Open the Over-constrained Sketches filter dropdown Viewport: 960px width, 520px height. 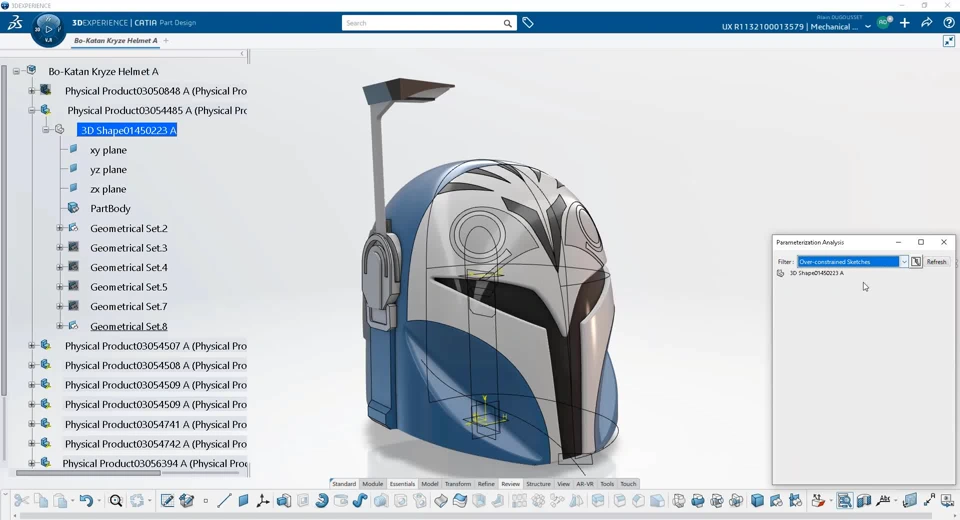(904, 262)
